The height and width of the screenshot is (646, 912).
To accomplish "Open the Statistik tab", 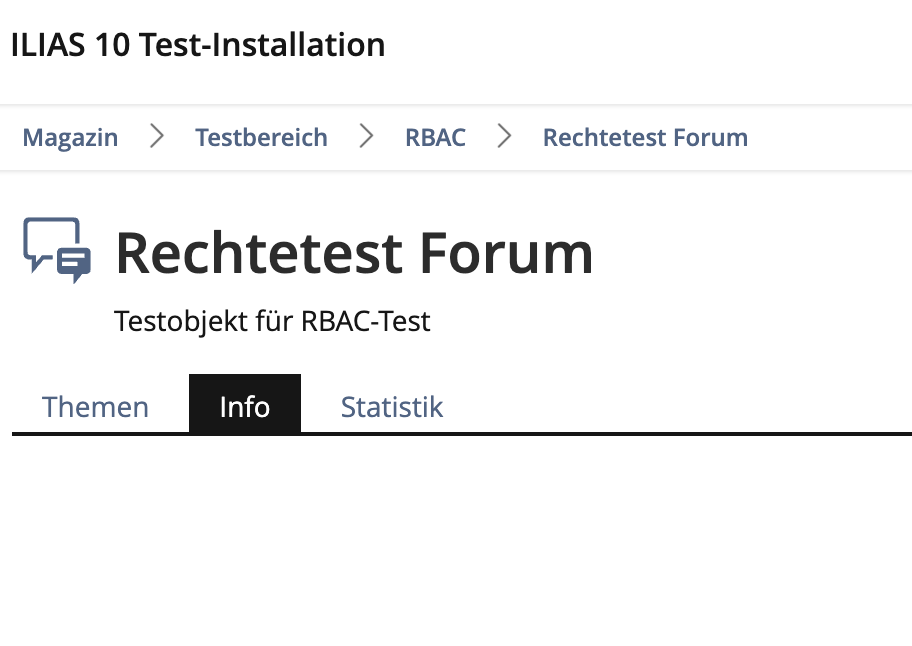I will pos(392,407).
